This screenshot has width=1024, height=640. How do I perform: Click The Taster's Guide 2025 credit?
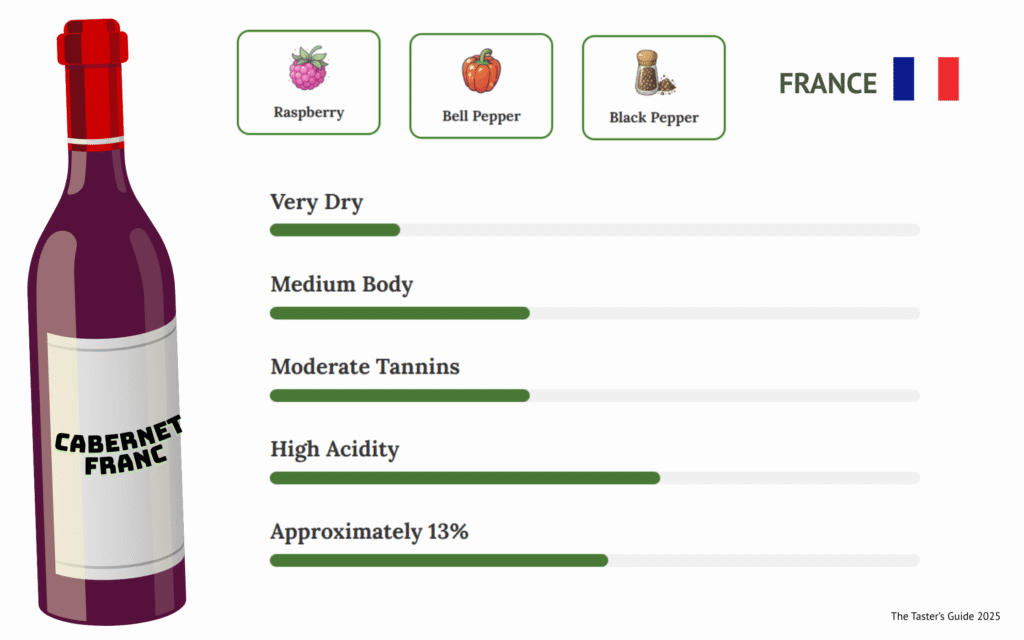point(945,616)
